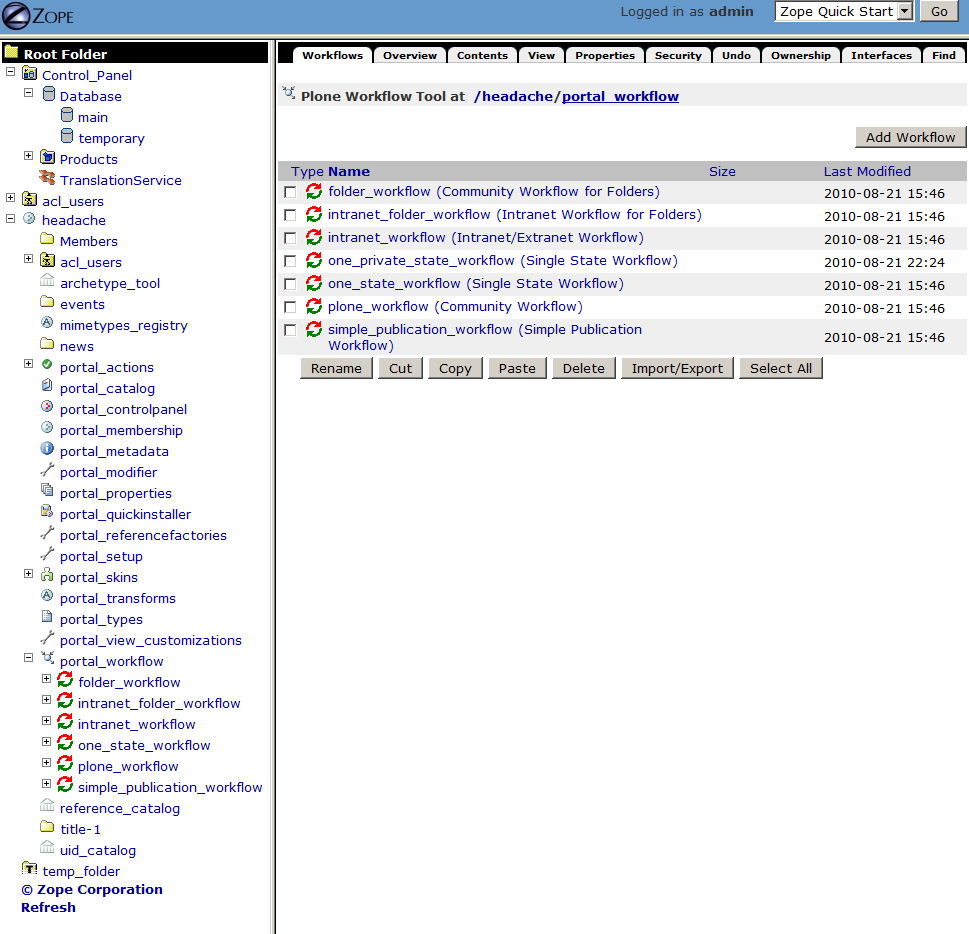The height and width of the screenshot is (934, 969).
Task: Click the Plone Workflow Tool header icon
Action: coord(289,93)
